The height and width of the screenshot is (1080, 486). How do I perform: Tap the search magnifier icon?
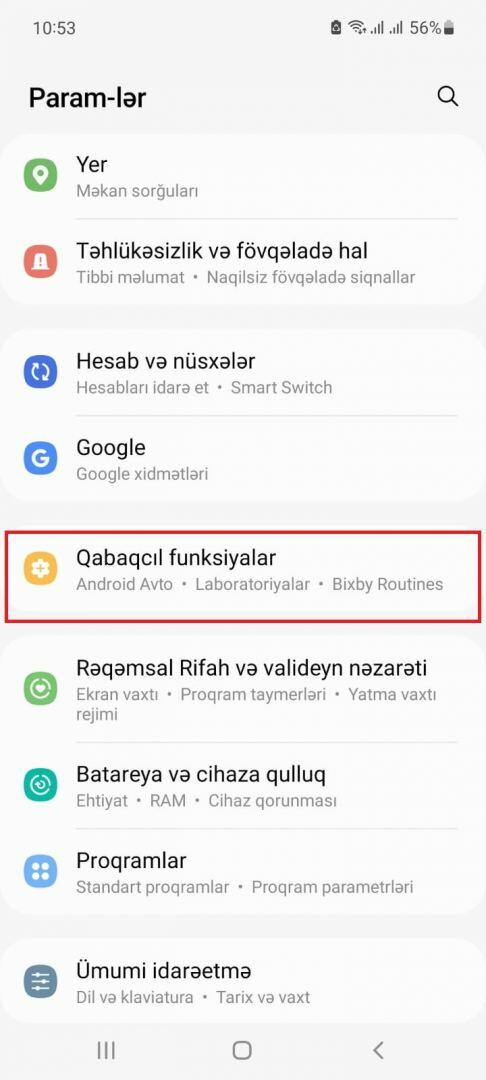[x=447, y=97]
